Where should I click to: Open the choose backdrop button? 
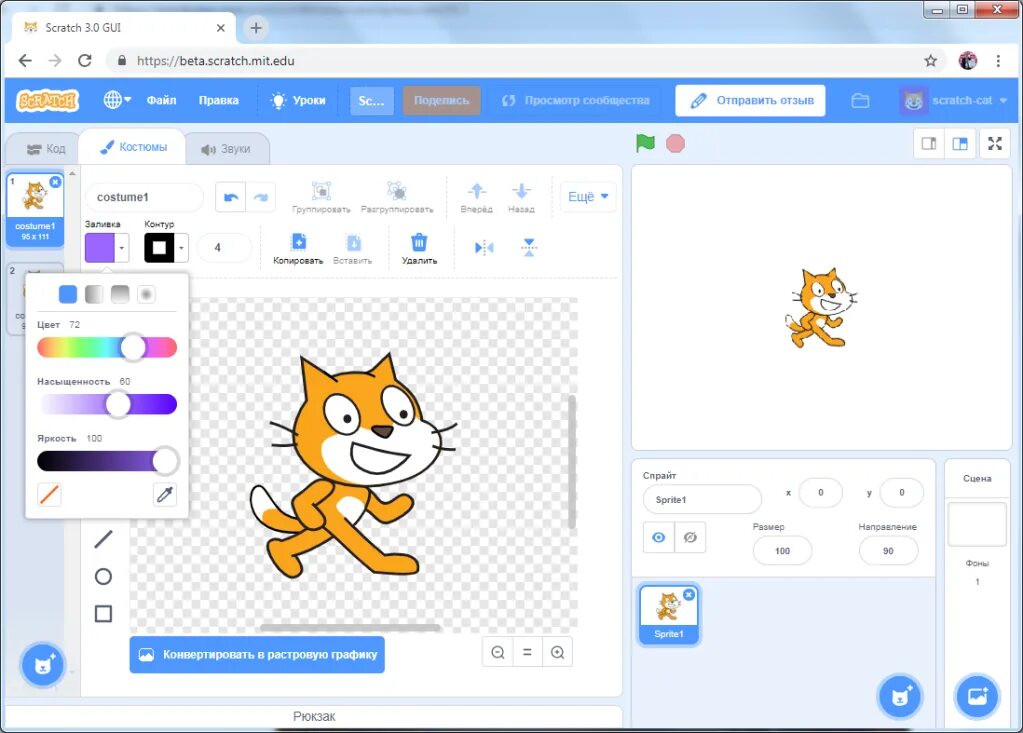[977, 696]
